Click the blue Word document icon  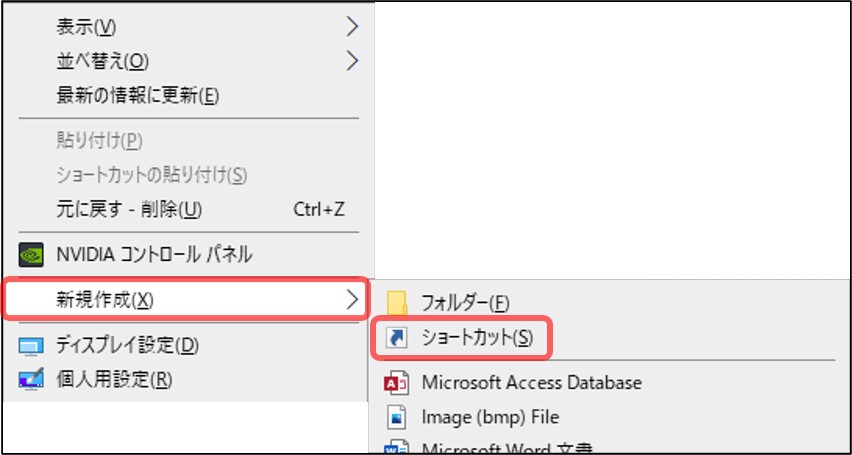396,447
